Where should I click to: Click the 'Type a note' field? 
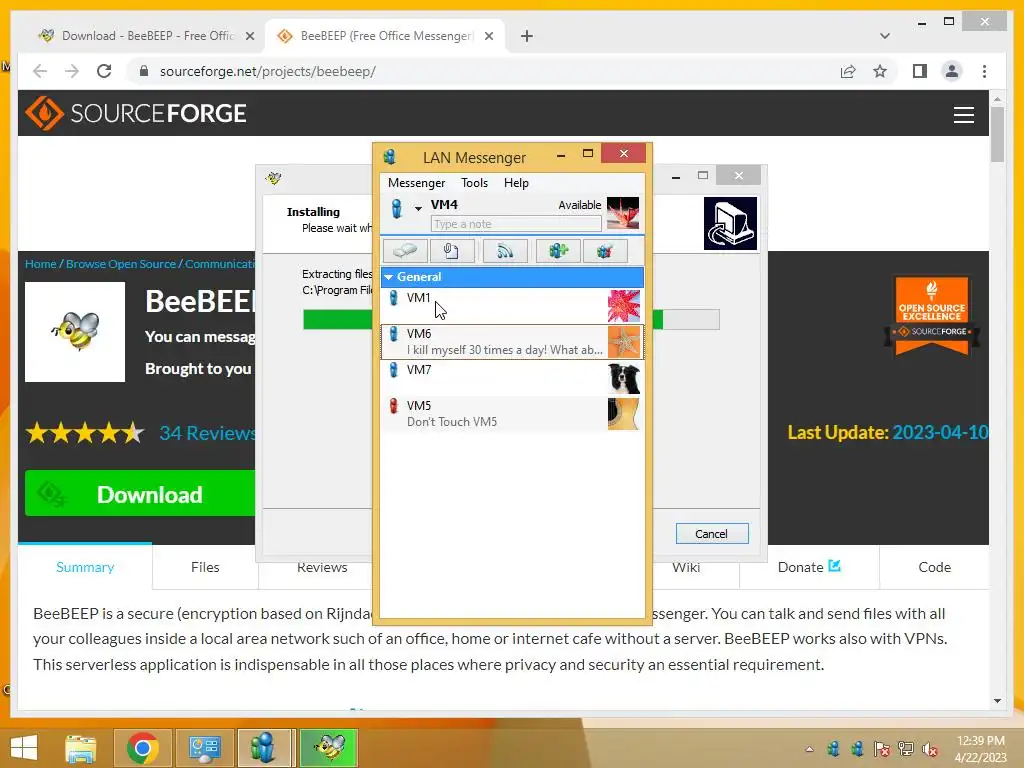516,224
